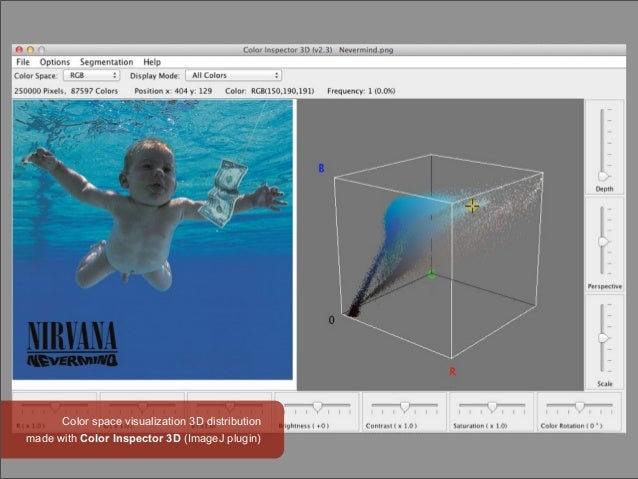Viewport: 638px width, 479px height.
Task: Click the Depth slider handle
Action: pos(603,176)
